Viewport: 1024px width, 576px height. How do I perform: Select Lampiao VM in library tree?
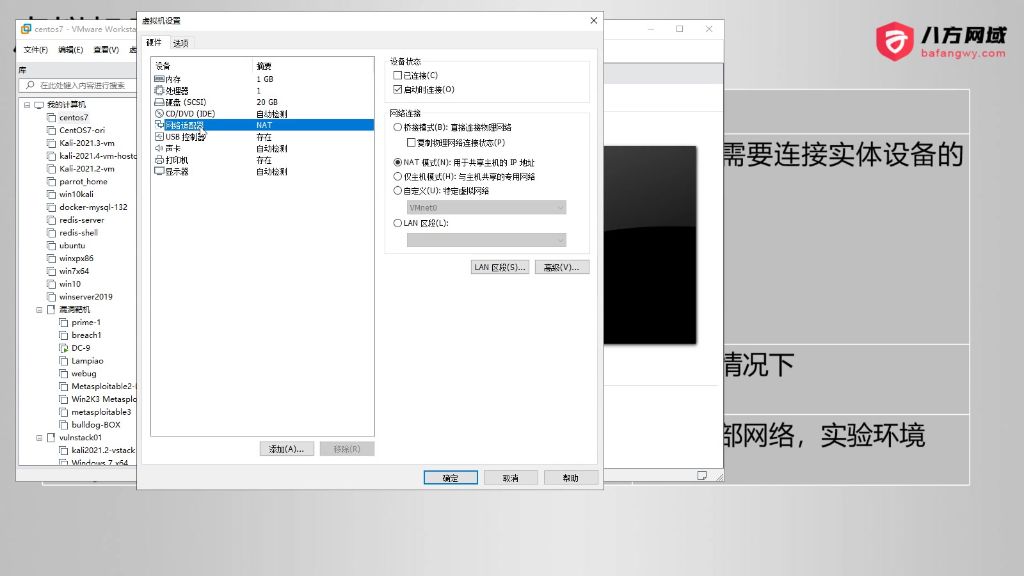(x=88, y=360)
